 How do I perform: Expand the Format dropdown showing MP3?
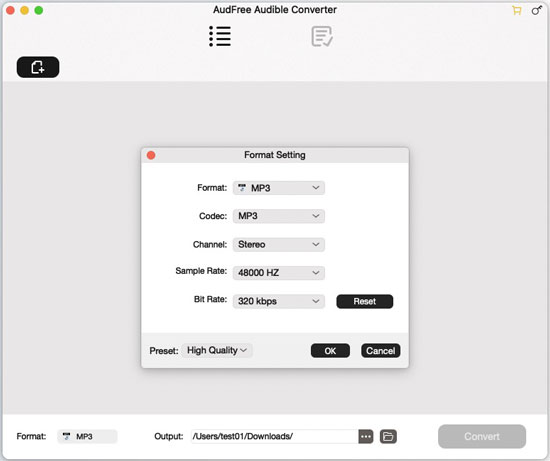[x=279, y=188]
